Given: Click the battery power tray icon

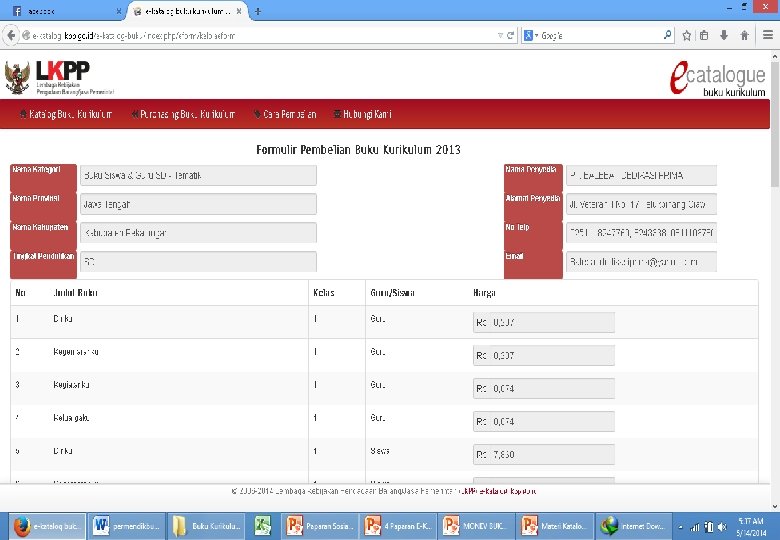Looking at the screenshot, I should click(709, 527).
